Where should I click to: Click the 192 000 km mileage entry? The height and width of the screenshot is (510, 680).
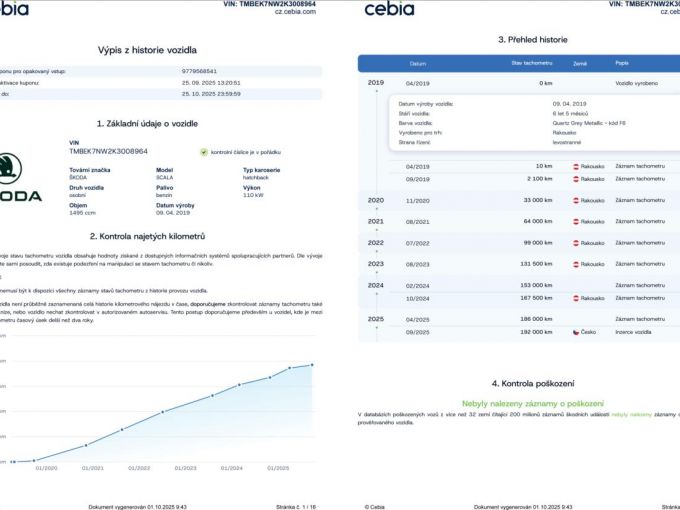(x=536, y=332)
